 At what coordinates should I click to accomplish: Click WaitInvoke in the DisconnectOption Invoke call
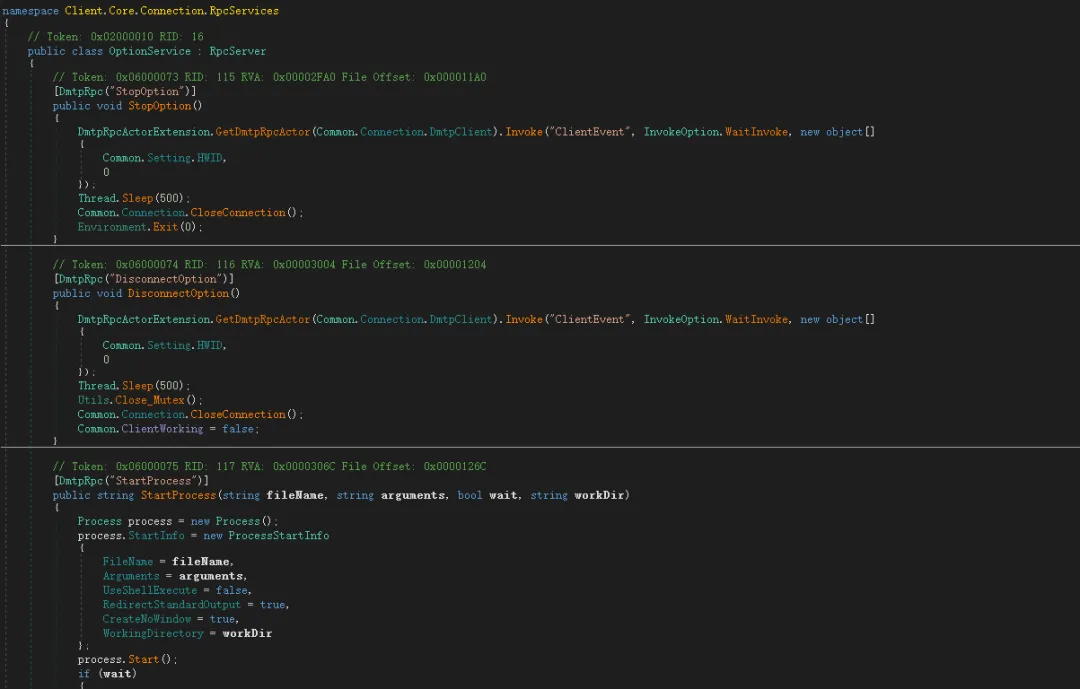coord(756,319)
